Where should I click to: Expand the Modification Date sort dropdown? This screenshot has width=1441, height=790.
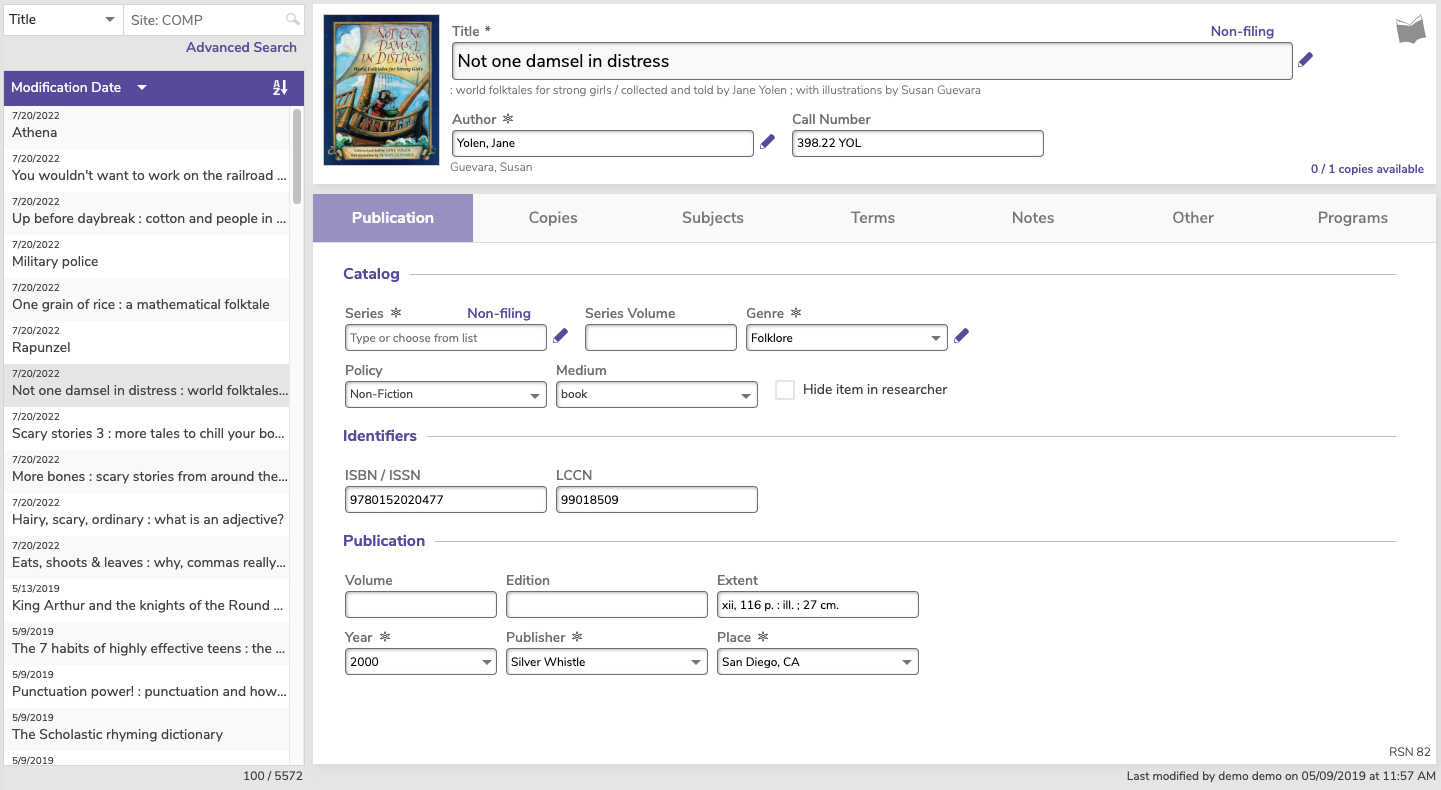coord(142,88)
